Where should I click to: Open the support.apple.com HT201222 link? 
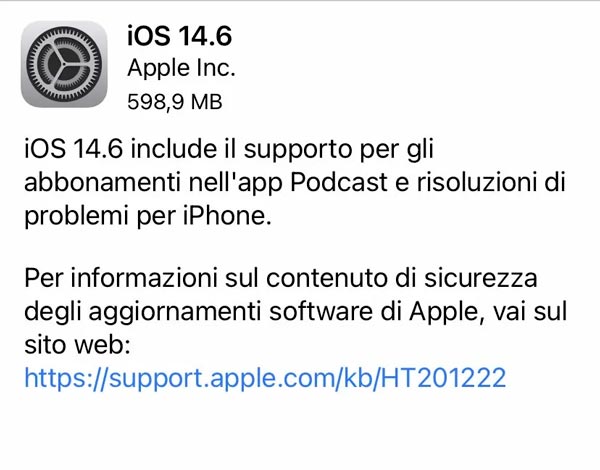265,378
